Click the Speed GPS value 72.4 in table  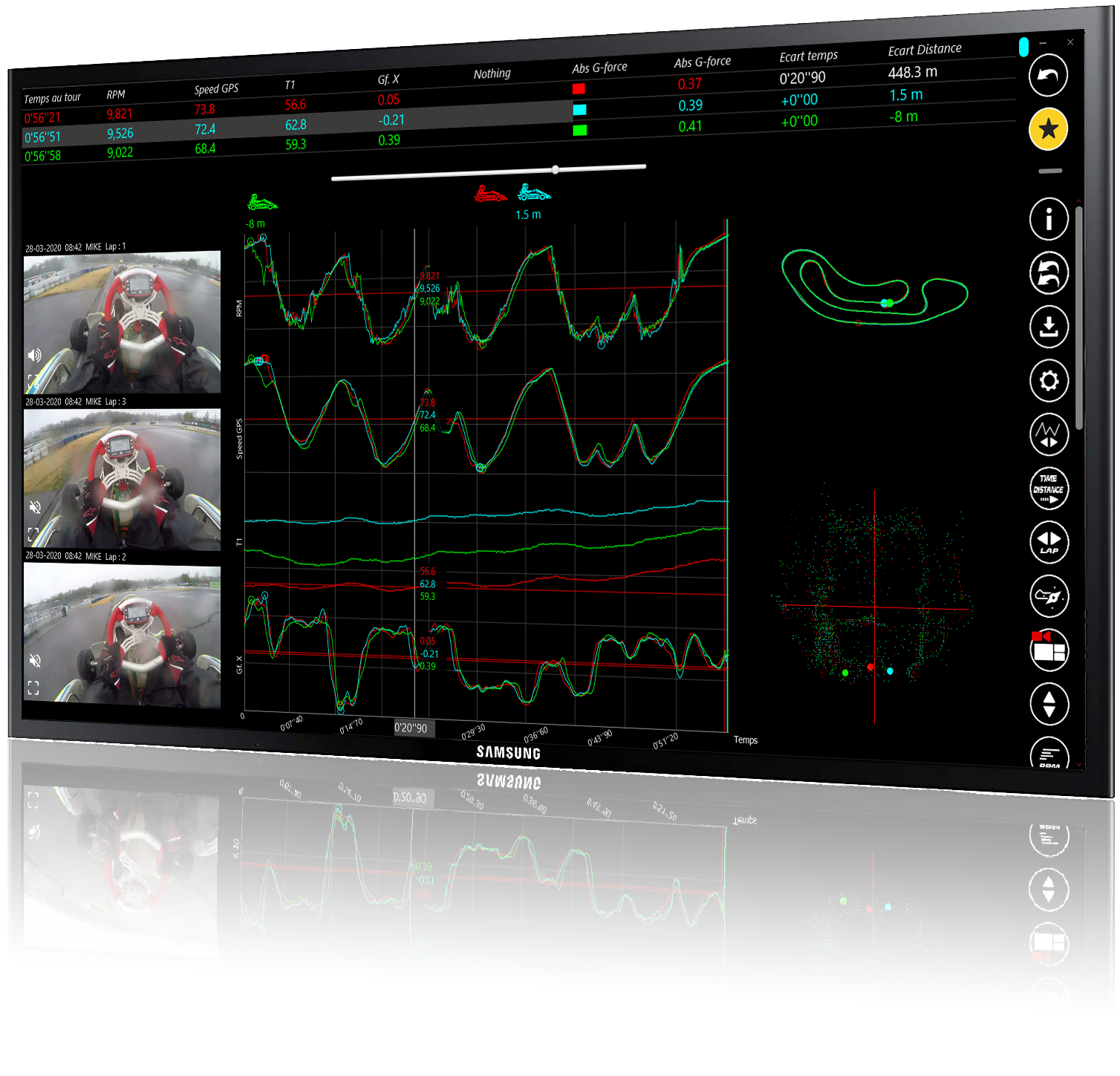205,129
